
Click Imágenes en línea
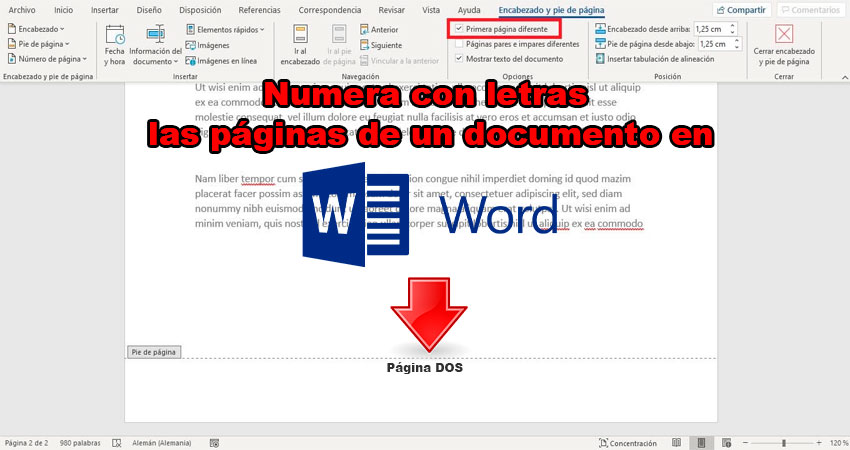click(224, 60)
